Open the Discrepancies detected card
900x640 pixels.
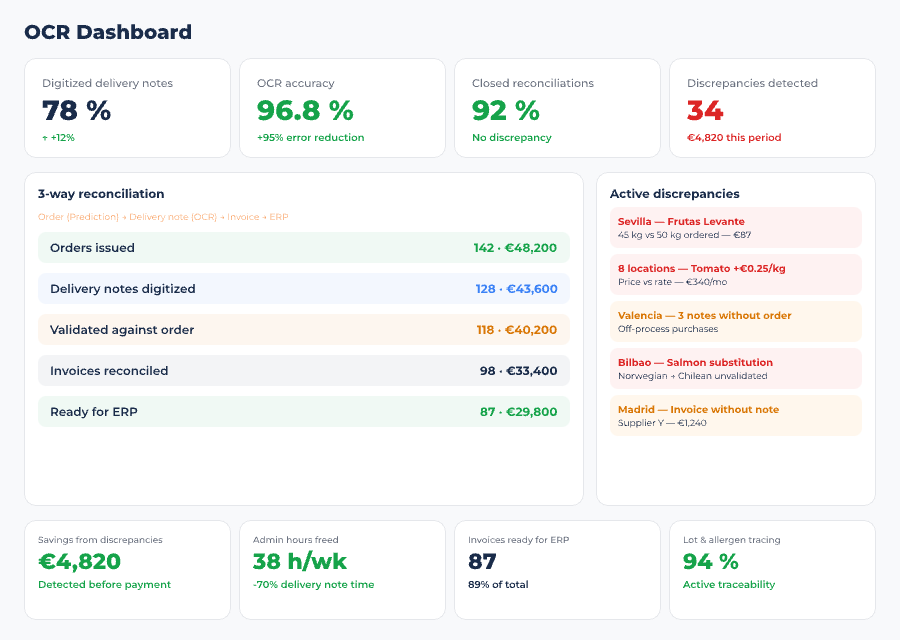(x=772, y=107)
